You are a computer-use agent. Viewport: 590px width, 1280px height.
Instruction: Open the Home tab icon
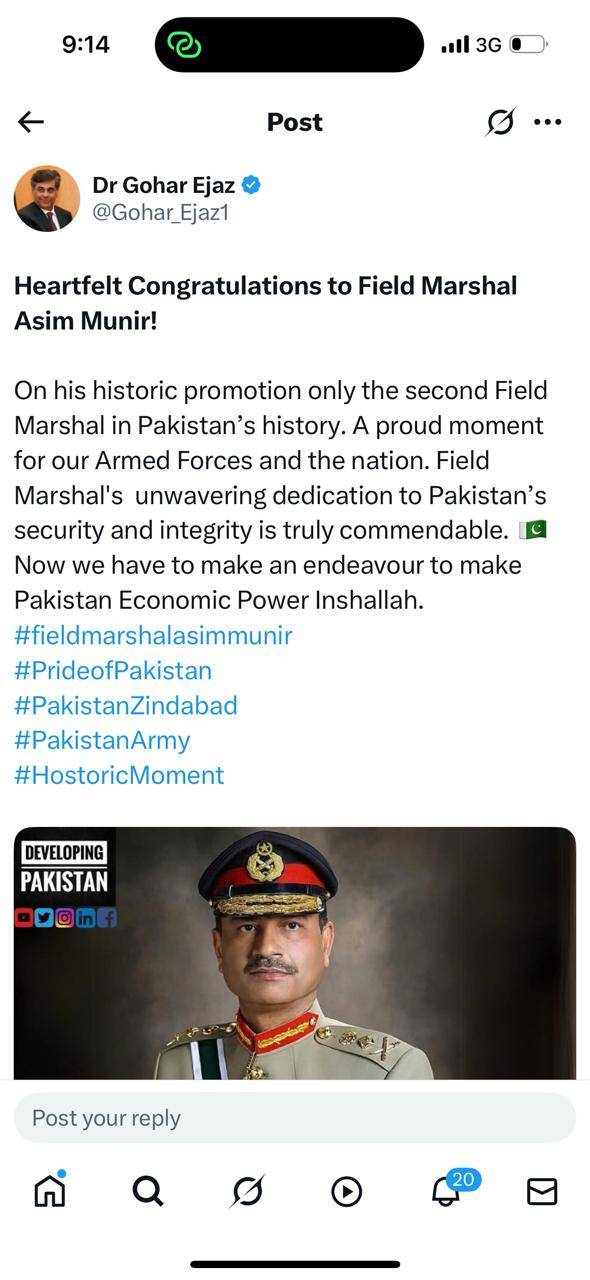(49, 1190)
